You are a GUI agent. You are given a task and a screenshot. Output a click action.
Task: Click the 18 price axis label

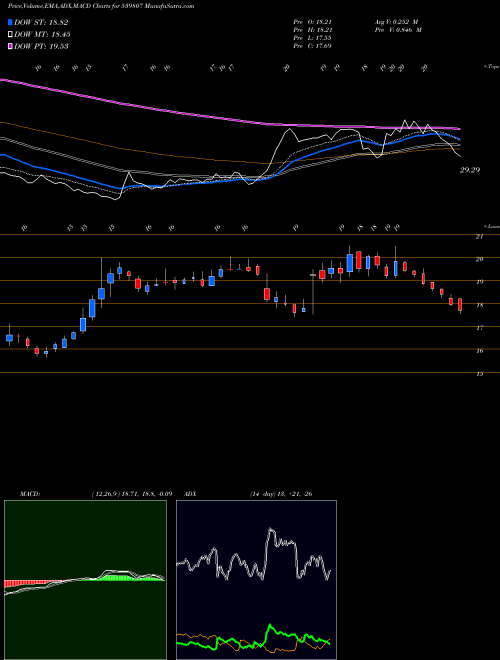click(479, 305)
